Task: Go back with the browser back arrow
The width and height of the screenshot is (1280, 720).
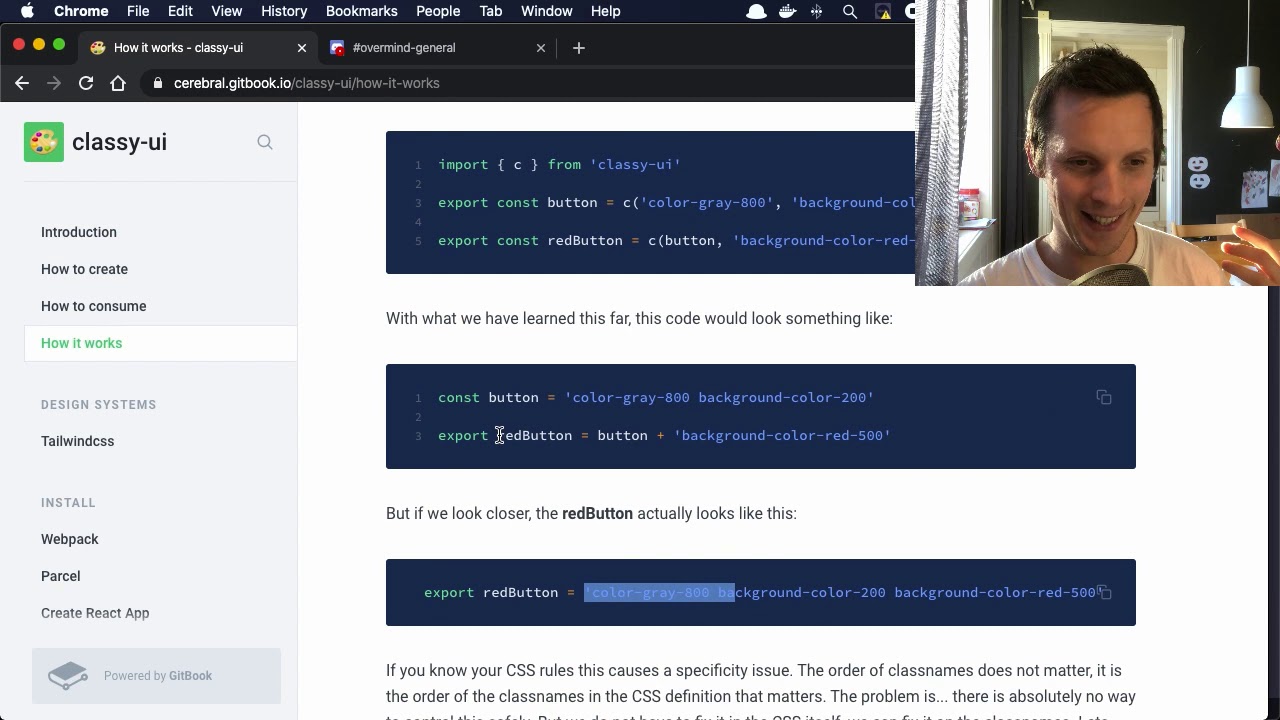Action: [x=22, y=83]
